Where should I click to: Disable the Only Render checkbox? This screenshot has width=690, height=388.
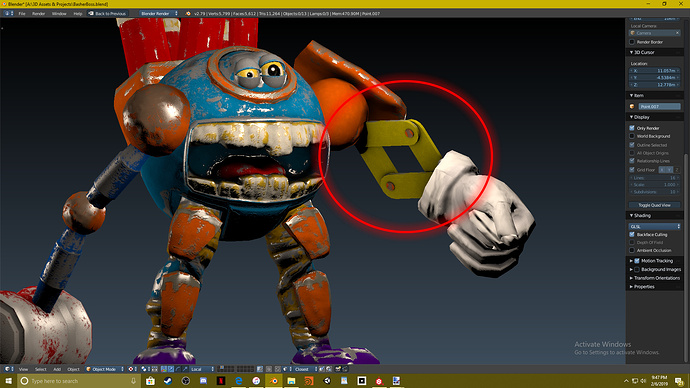[x=632, y=128]
